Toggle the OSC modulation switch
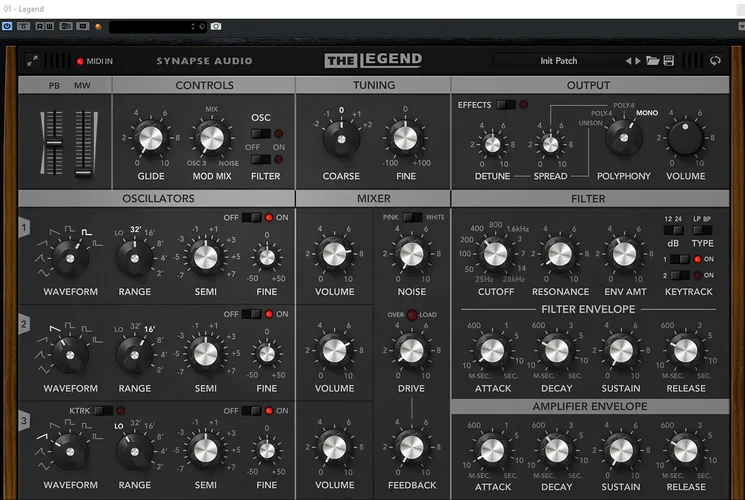The width and height of the screenshot is (745, 500). pyautogui.click(x=261, y=134)
